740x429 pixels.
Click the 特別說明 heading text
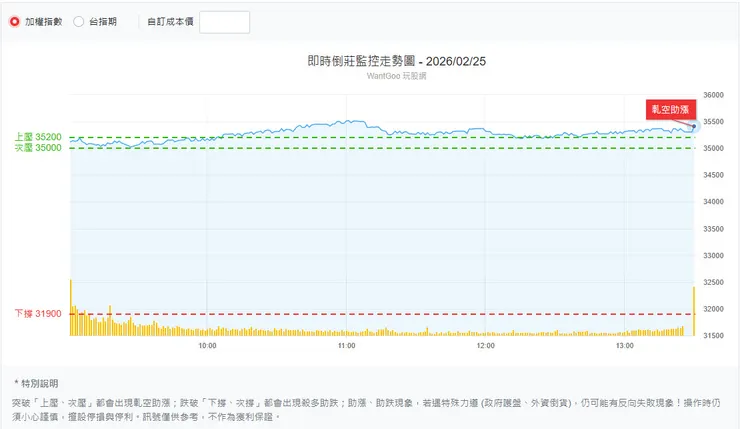38,383
